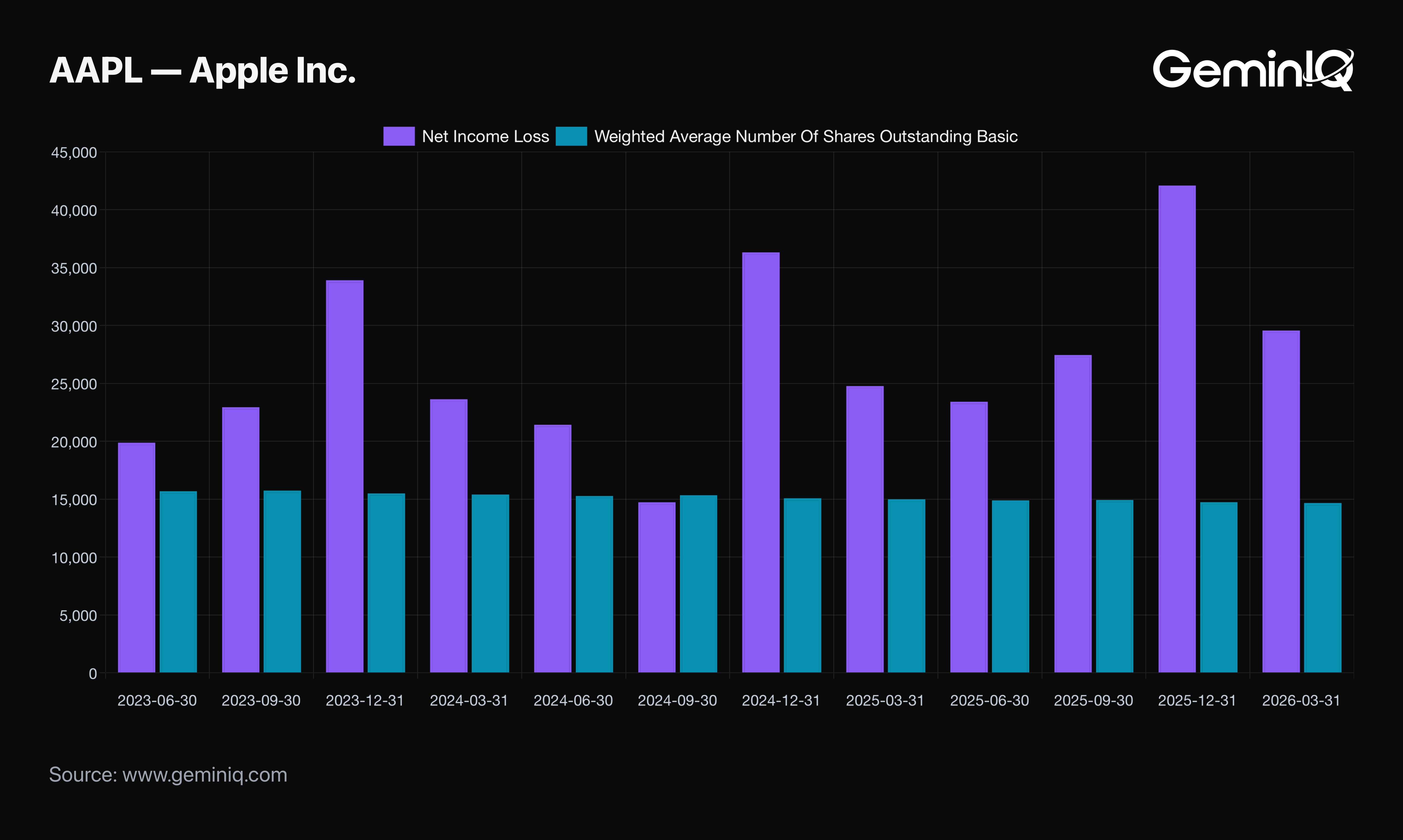Click the teal shares bar for 2025-06-30
Image resolution: width=1403 pixels, height=840 pixels.
point(1011,586)
